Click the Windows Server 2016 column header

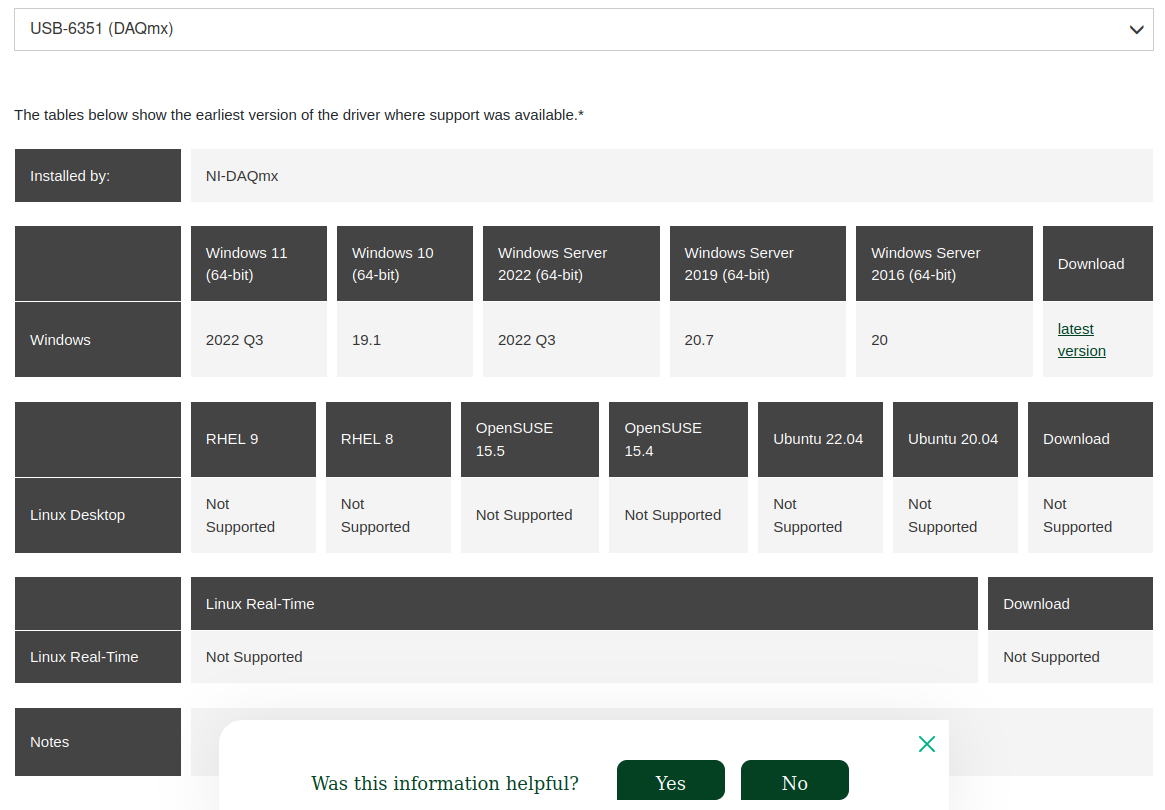(x=943, y=264)
